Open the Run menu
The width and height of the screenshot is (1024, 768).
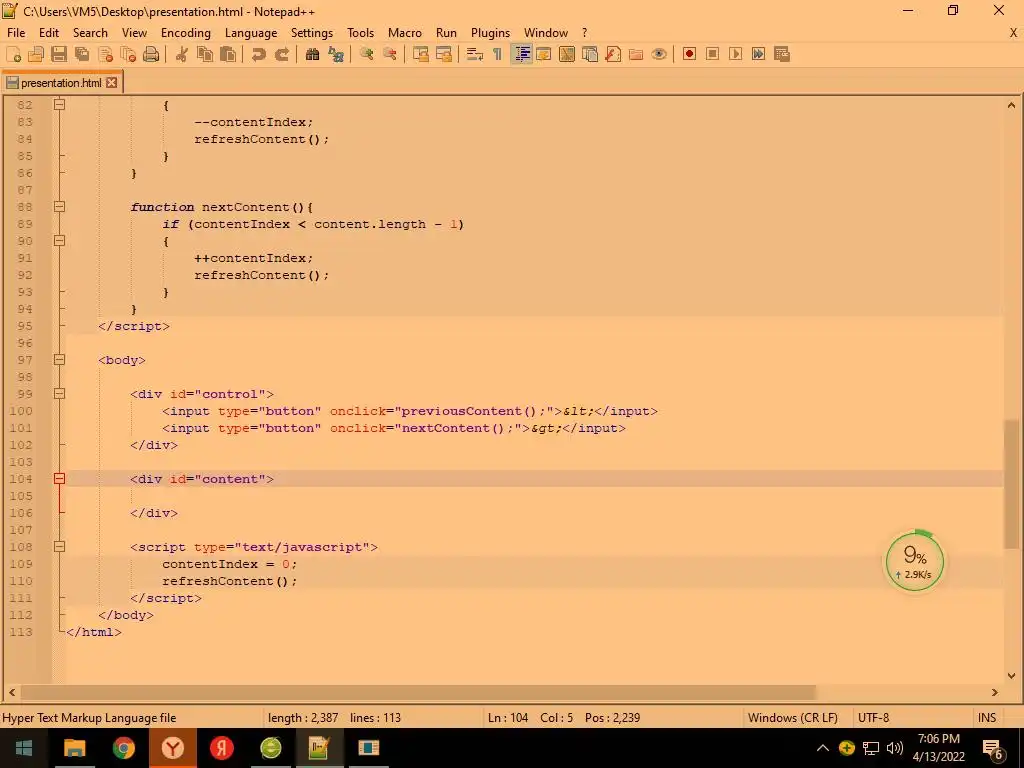click(x=446, y=33)
